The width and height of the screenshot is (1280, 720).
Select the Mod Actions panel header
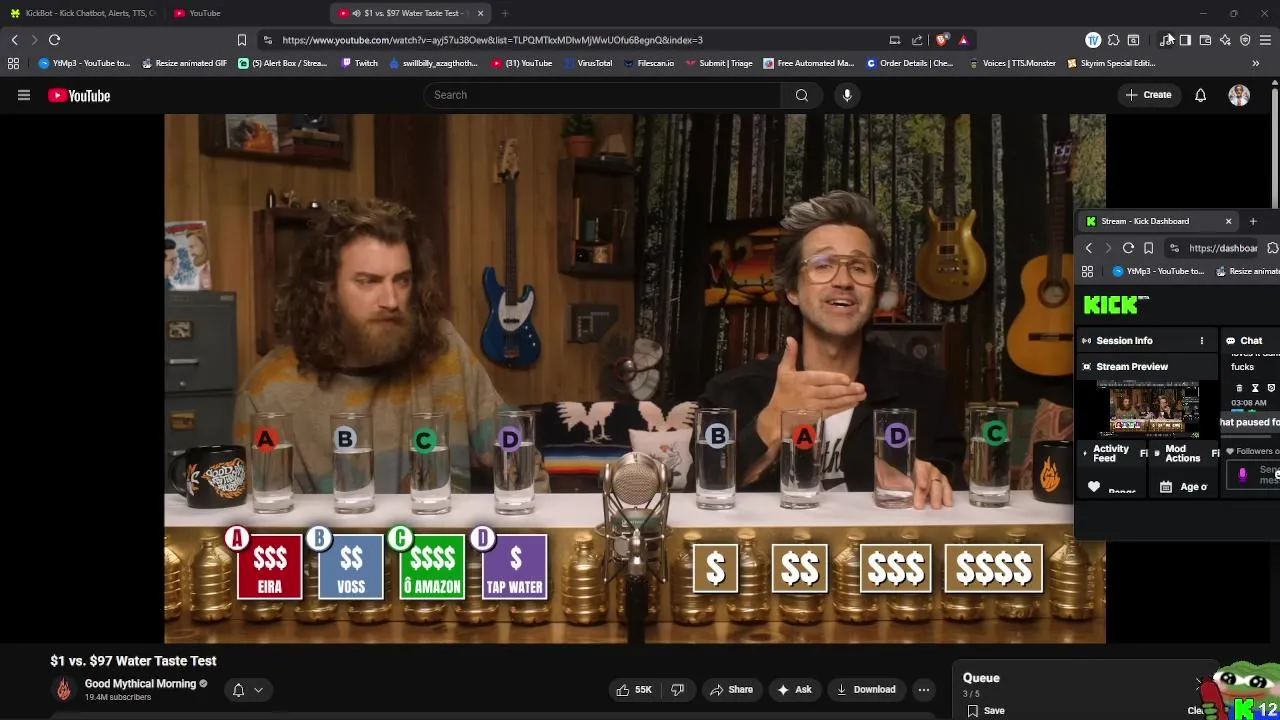[x=1182, y=453]
